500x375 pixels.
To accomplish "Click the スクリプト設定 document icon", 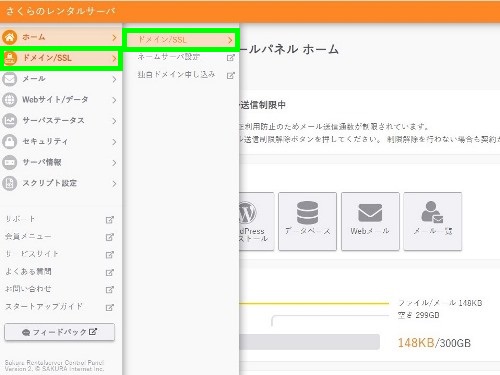I will point(10,183).
